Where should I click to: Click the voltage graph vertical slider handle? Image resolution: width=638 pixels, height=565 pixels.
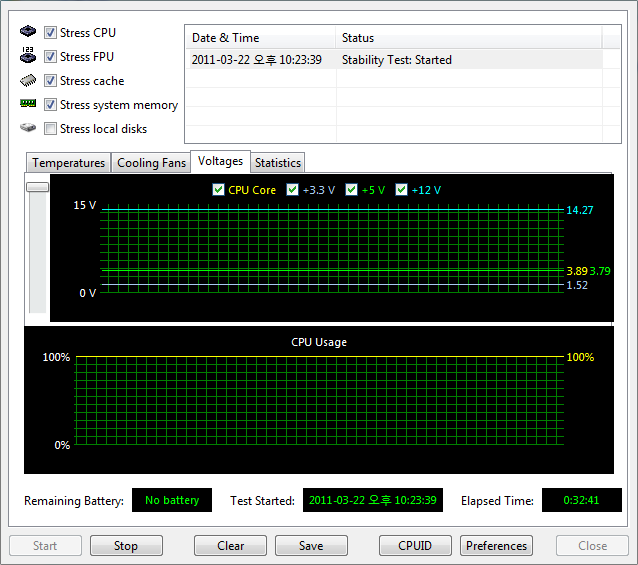pyautogui.click(x=37, y=187)
